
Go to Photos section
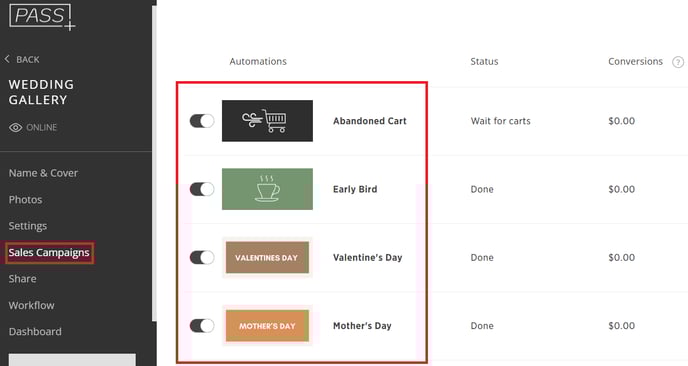pos(25,200)
